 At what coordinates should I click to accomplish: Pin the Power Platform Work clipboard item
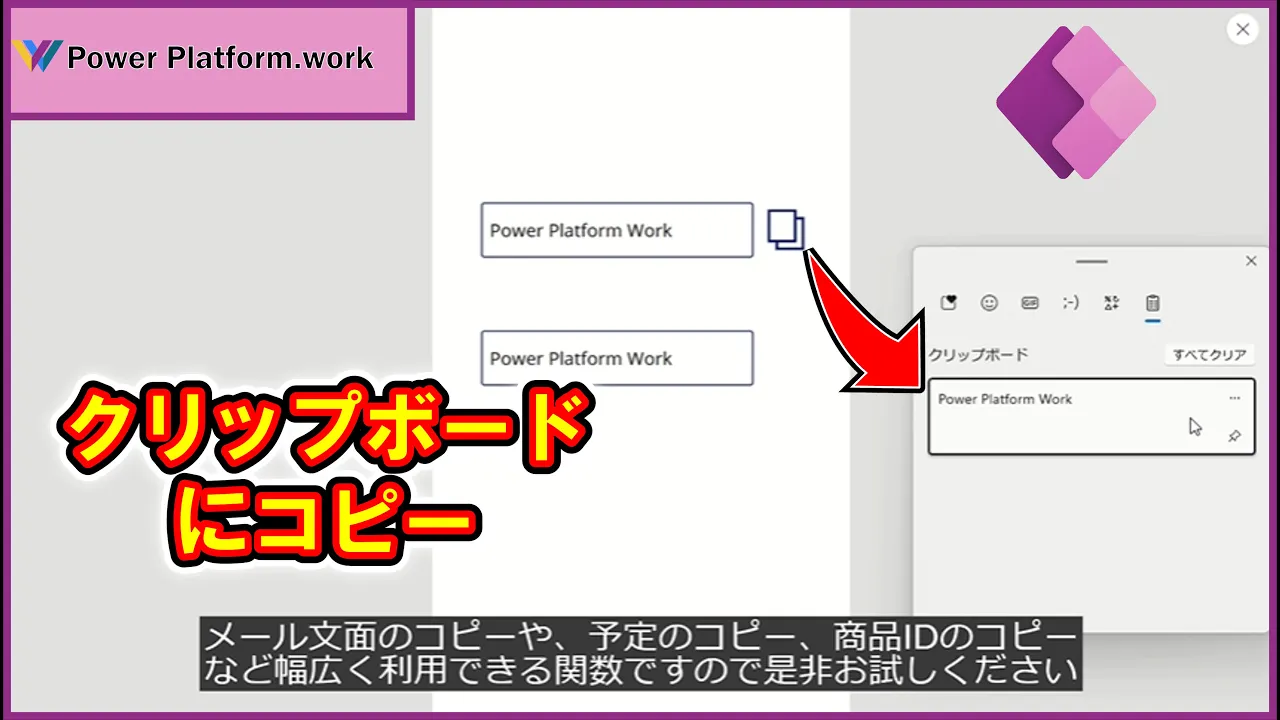[x=1235, y=436]
